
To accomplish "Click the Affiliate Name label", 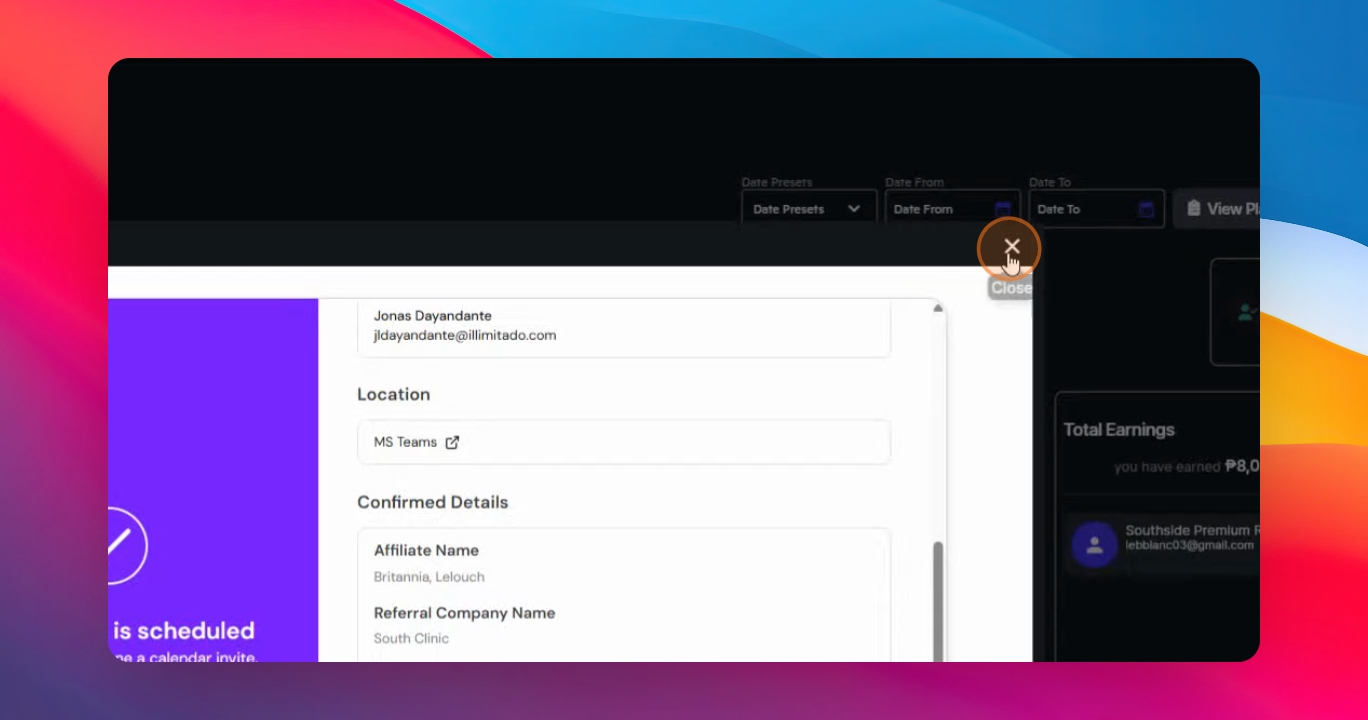I will click(426, 550).
